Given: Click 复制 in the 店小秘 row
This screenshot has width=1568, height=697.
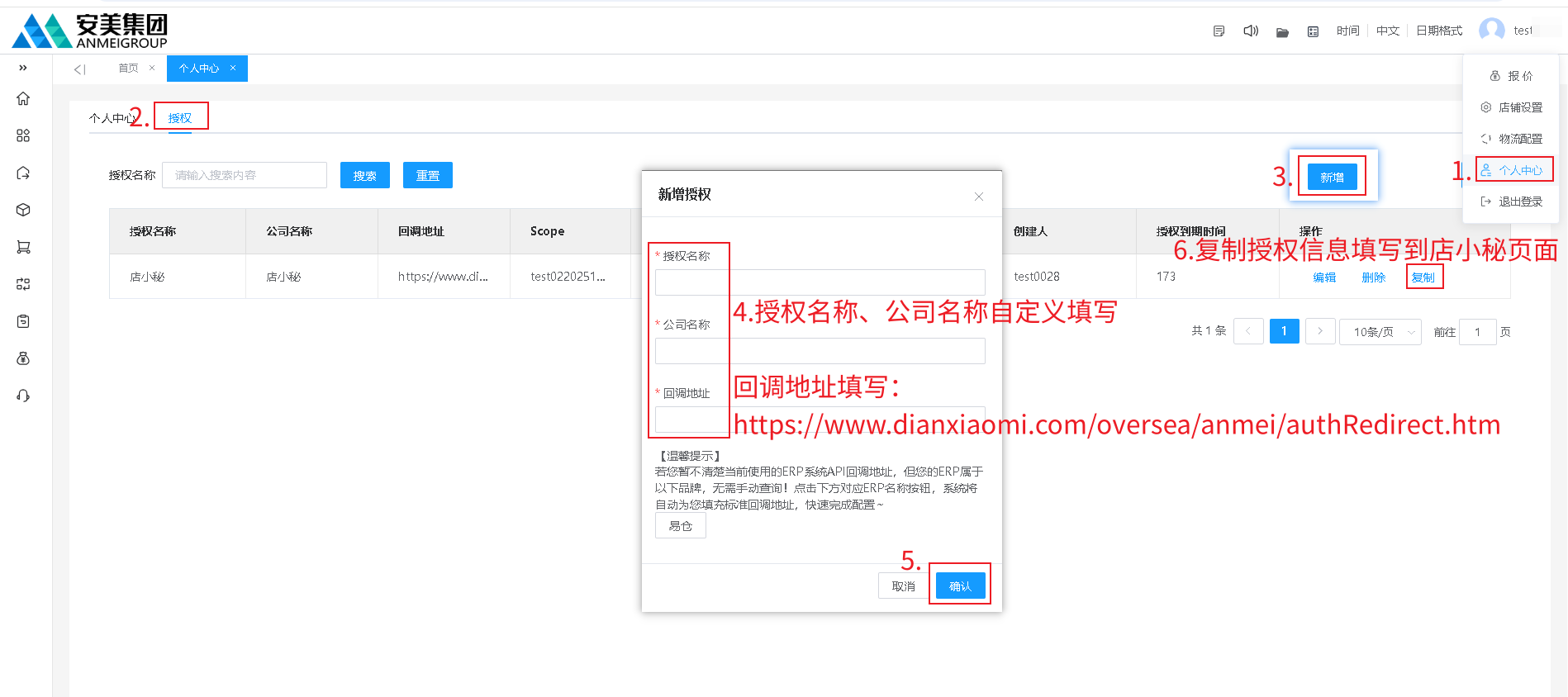Looking at the screenshot, I should (x=1423, y=277).
